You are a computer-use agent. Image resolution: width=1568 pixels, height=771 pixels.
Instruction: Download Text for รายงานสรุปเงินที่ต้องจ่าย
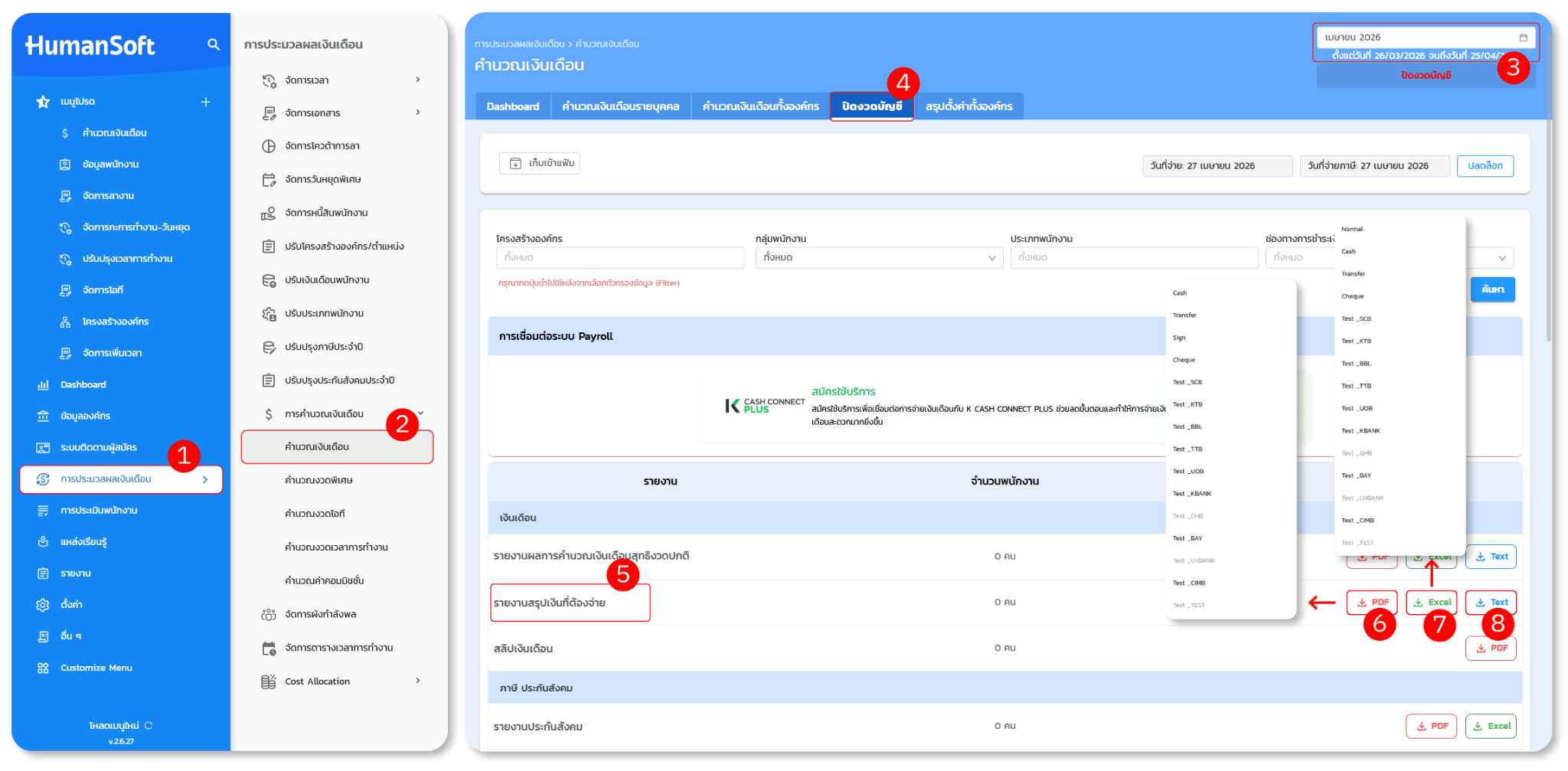[x=1491, y=603]
